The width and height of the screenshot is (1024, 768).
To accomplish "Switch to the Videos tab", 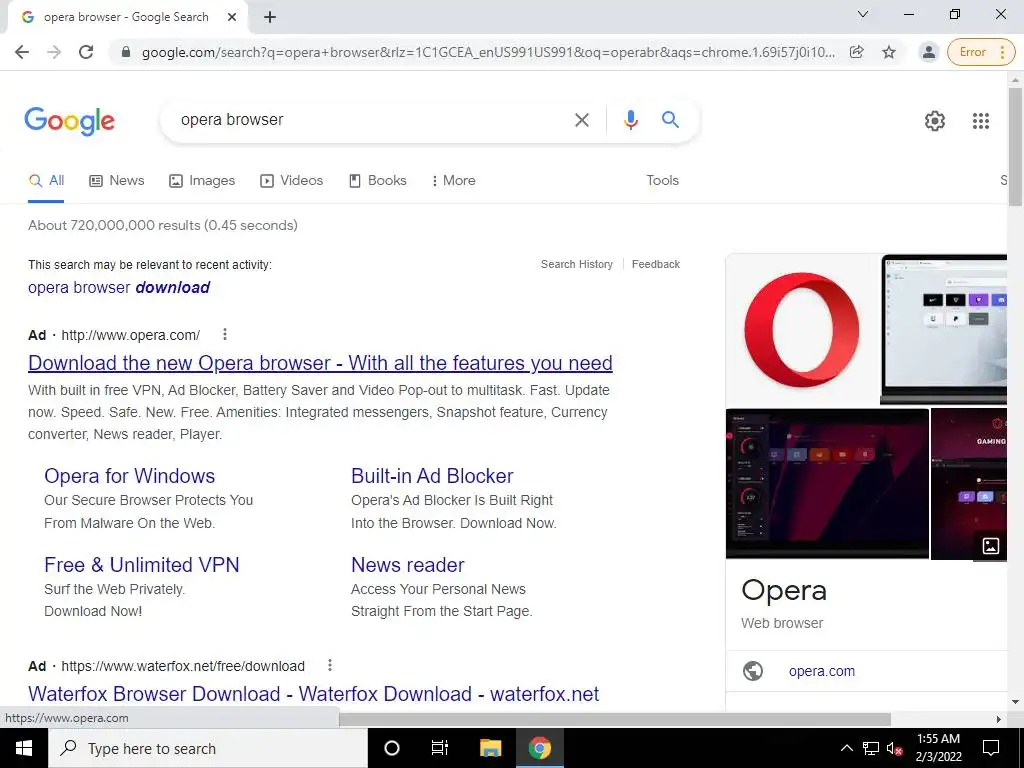I will click(291, 181).
